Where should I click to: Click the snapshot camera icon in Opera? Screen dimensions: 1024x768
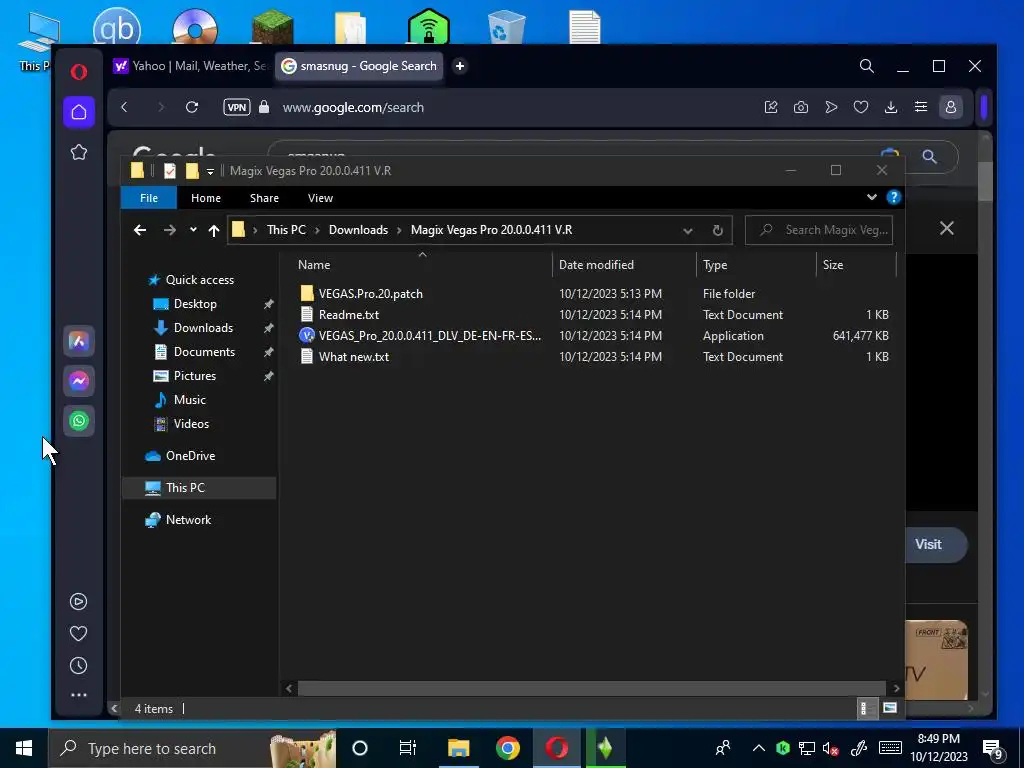801,107
